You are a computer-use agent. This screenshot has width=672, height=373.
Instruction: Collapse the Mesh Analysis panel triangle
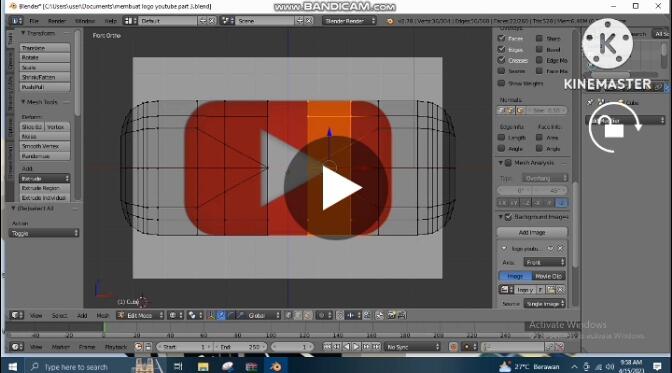click(501, 163)
